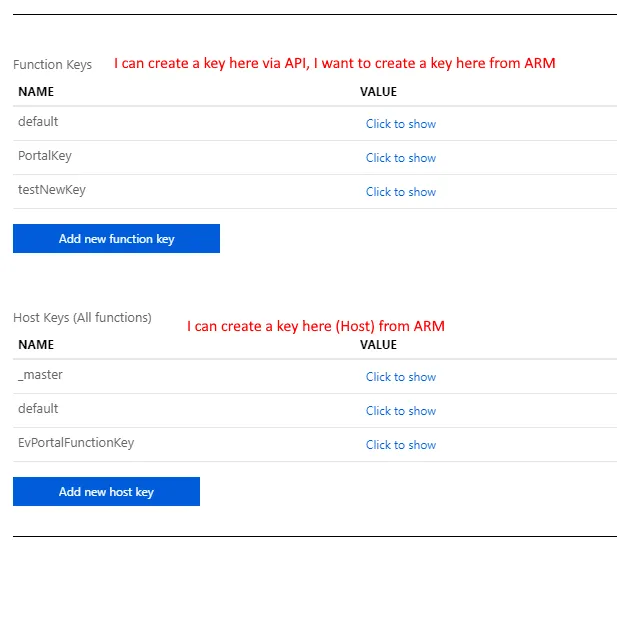The height and width of the screenshot is (618, 617).
Task: Click the Host Keys (All functions) heading
Action: [82, 318]
